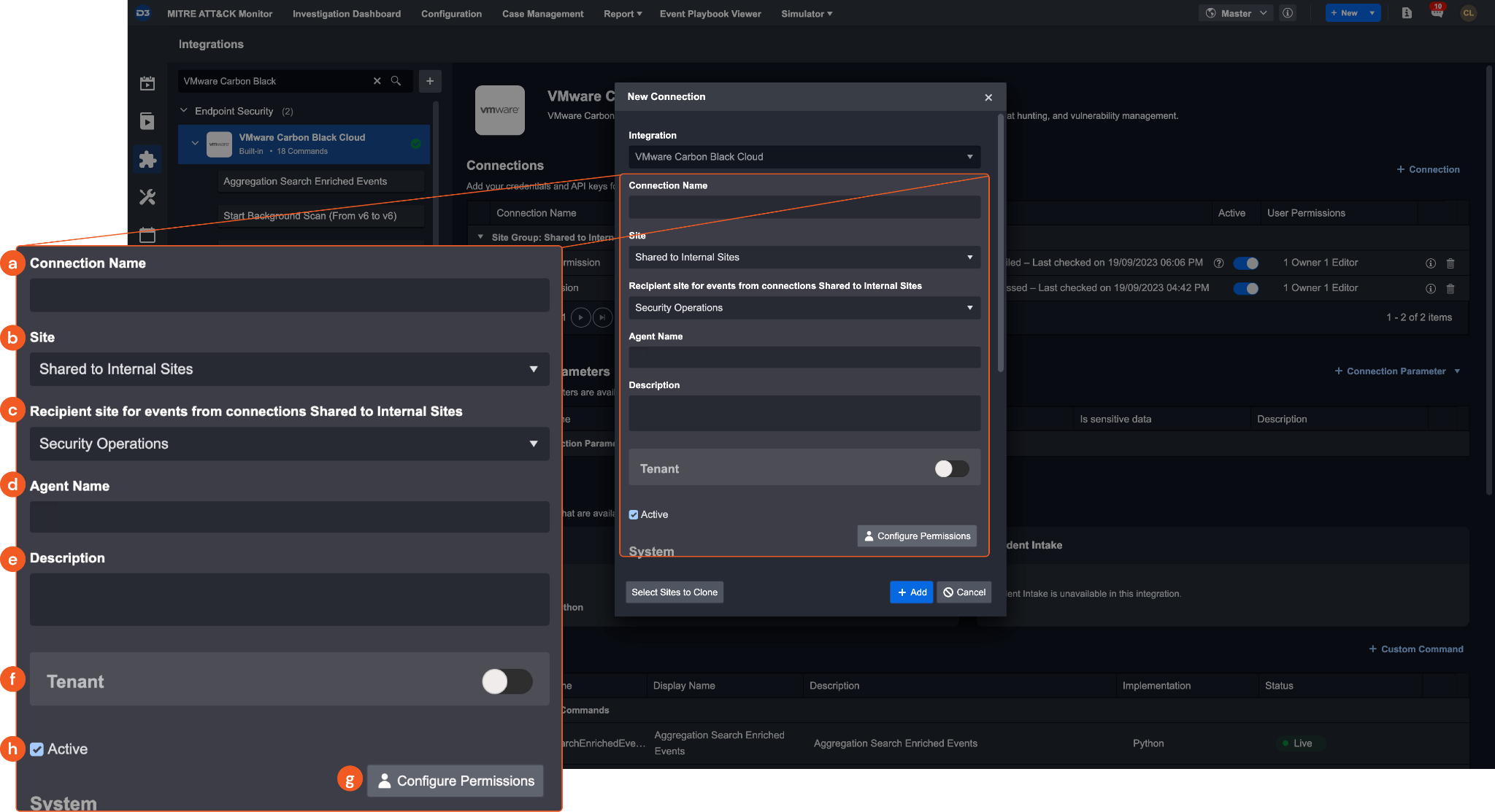
Task: Go to next page of connections
Action: pos(581,317)
